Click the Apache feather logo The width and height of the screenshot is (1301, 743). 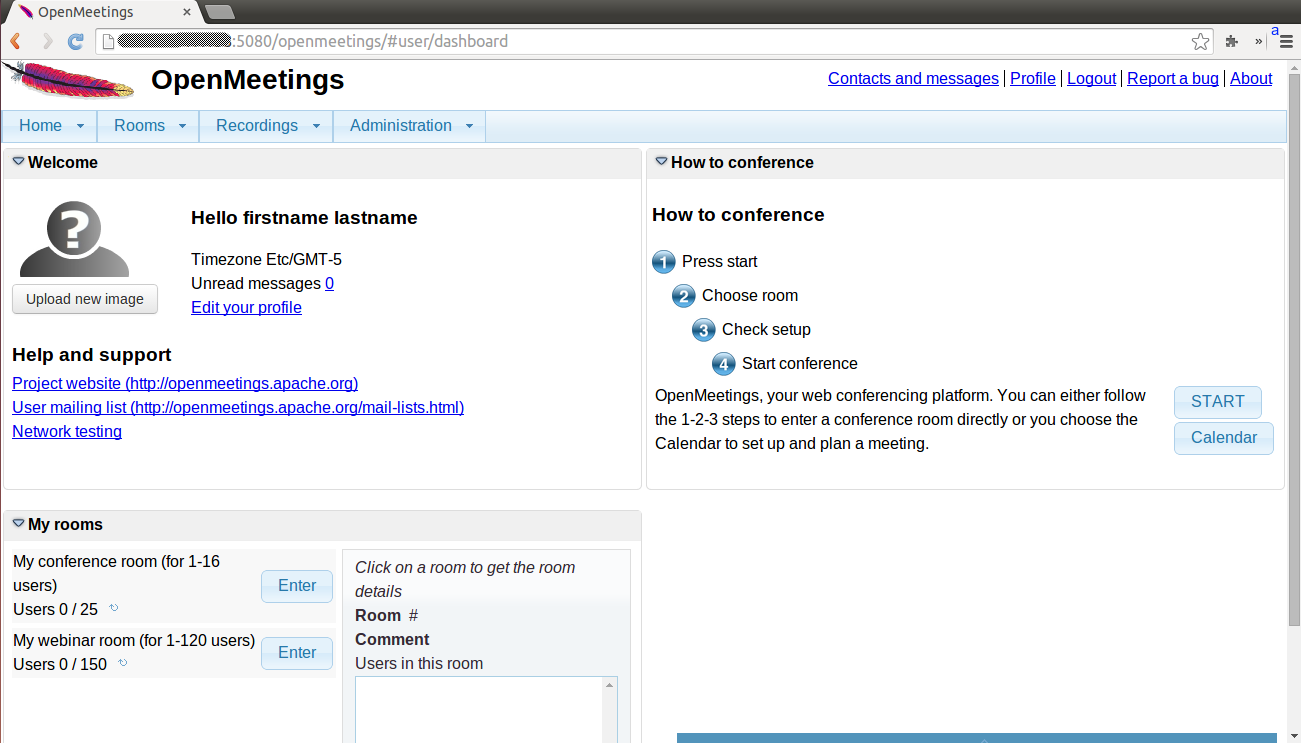68,80
